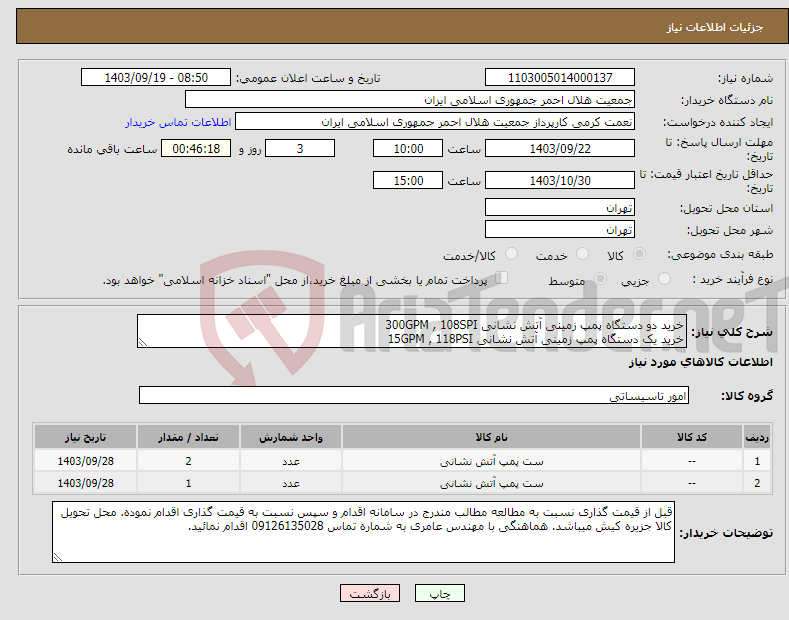Click the کد کالا column header
The height and width of the screenshot is (620, 789).
click(691, 437)
